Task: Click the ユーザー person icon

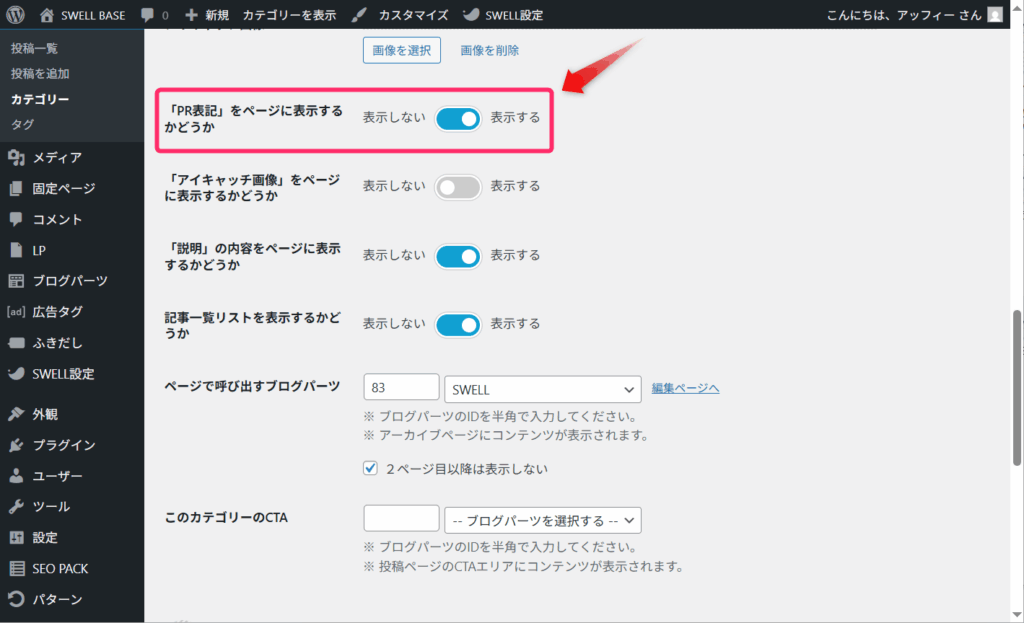Action: (x=16, y=475)
